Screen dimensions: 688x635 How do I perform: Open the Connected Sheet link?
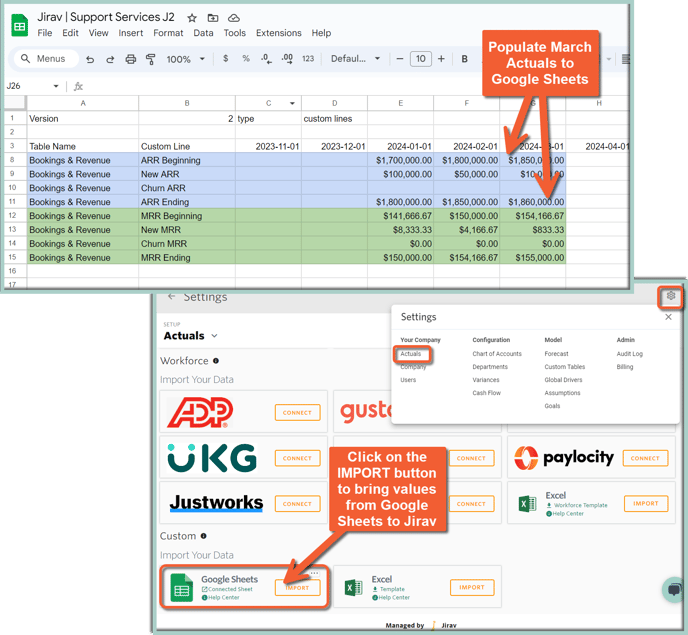coord(227,589)
